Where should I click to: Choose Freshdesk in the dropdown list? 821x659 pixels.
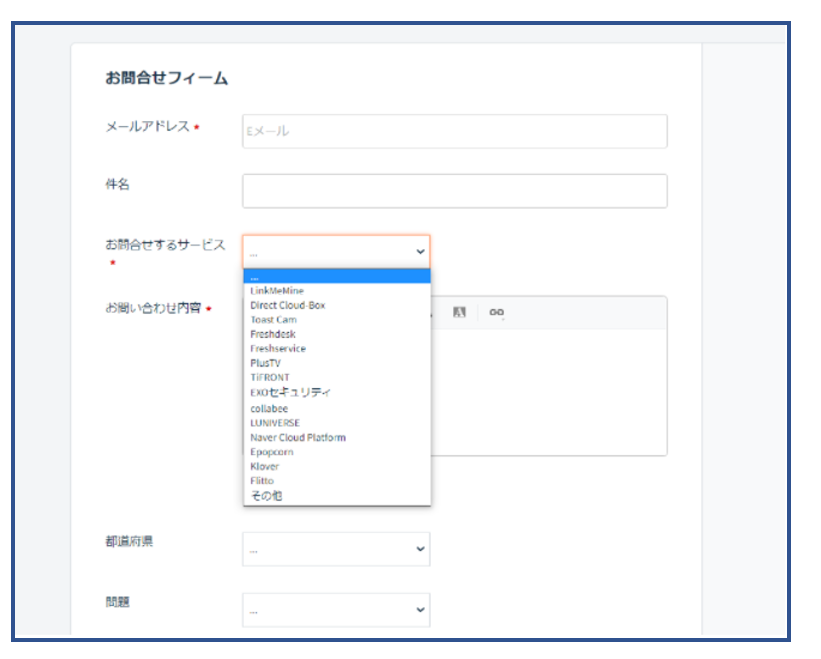(x=337, y=334)
